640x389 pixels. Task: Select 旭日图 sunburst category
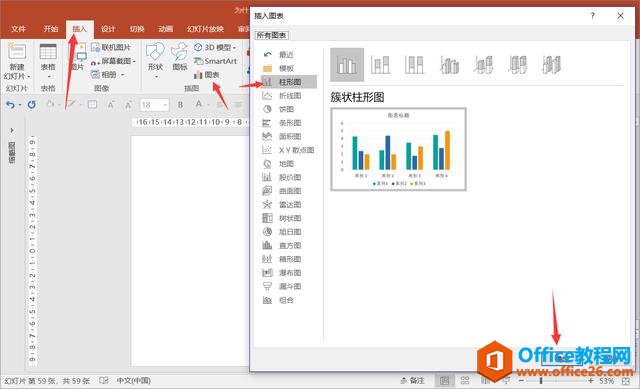pos(289,232)
